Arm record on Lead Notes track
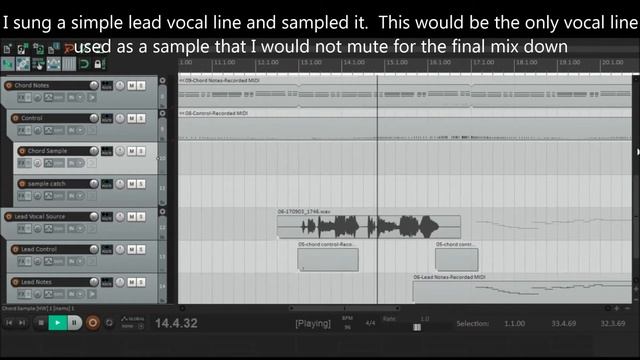The height and width of the screenshot is (360, 640). tap(15, 282)
